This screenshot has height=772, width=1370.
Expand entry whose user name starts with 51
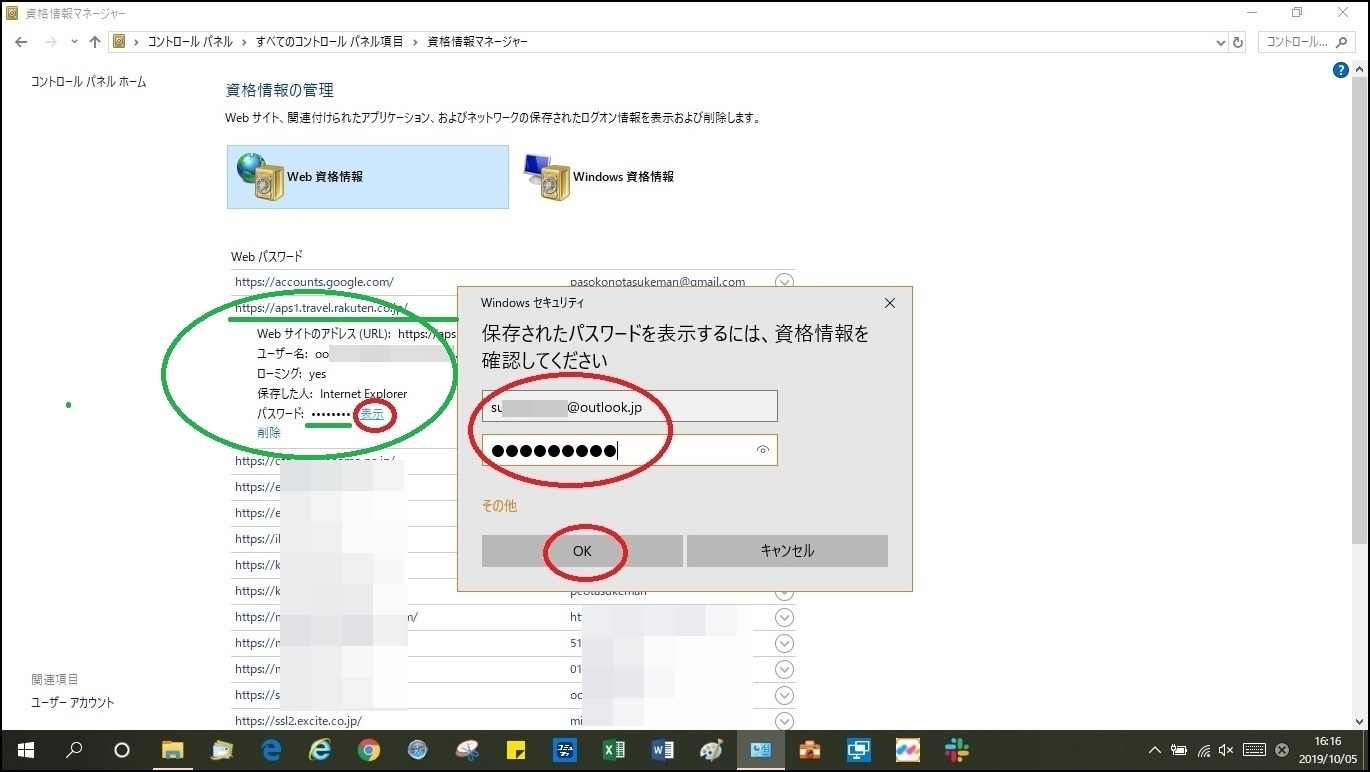[784, 643]
